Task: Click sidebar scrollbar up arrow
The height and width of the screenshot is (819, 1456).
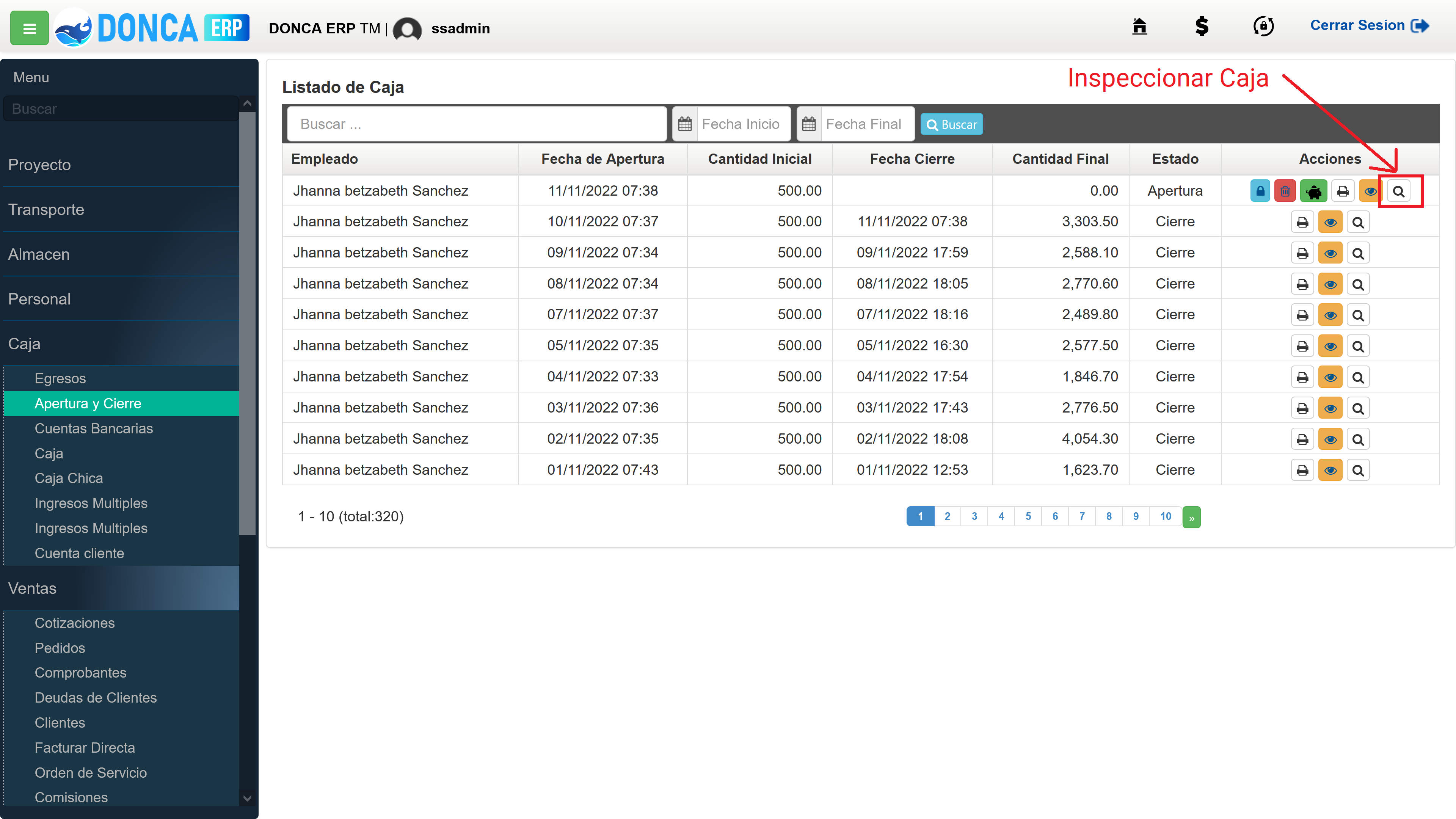Action: pyautogui.click(x=247, y=104)
